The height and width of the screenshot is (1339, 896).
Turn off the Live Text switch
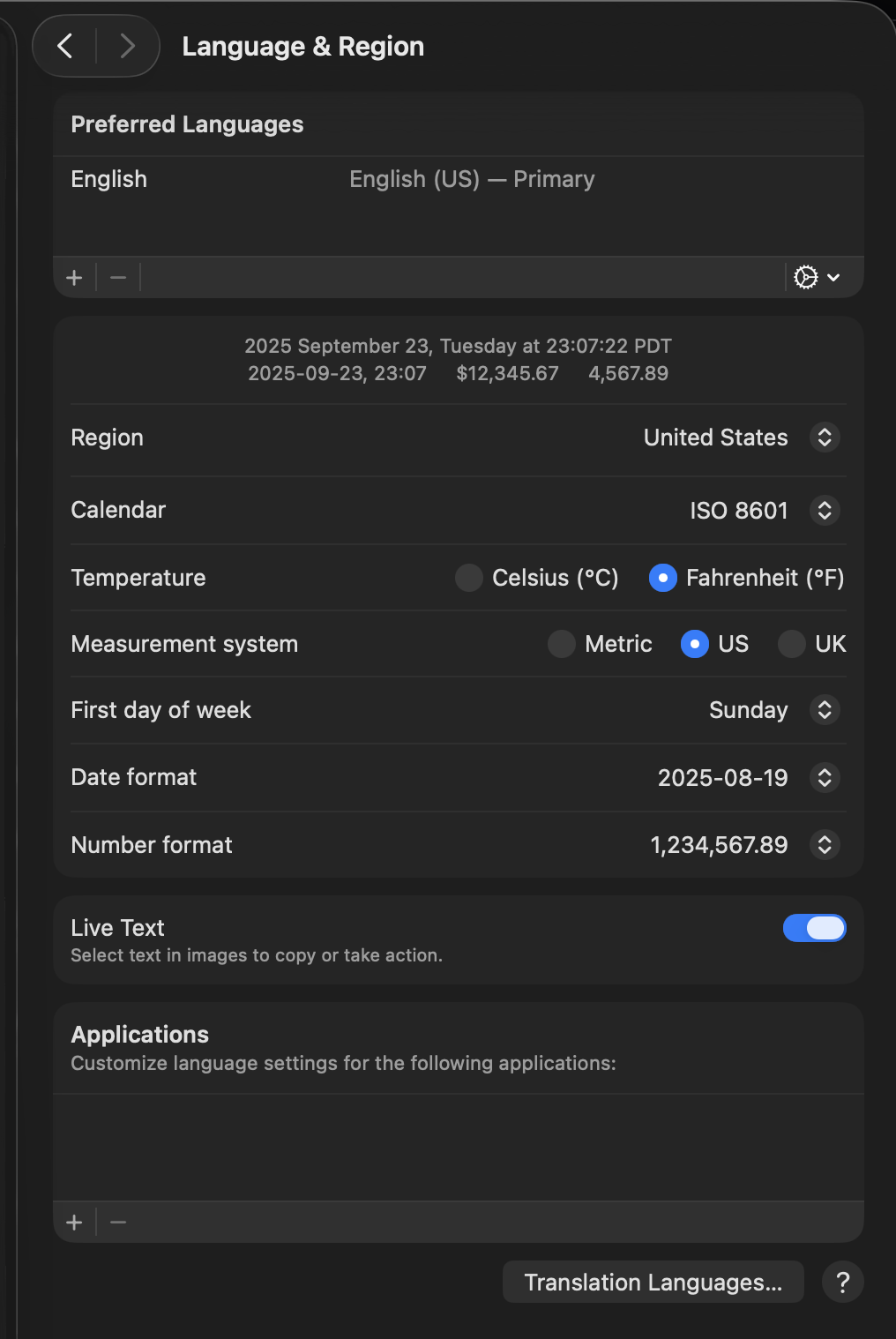click(814, 928)
